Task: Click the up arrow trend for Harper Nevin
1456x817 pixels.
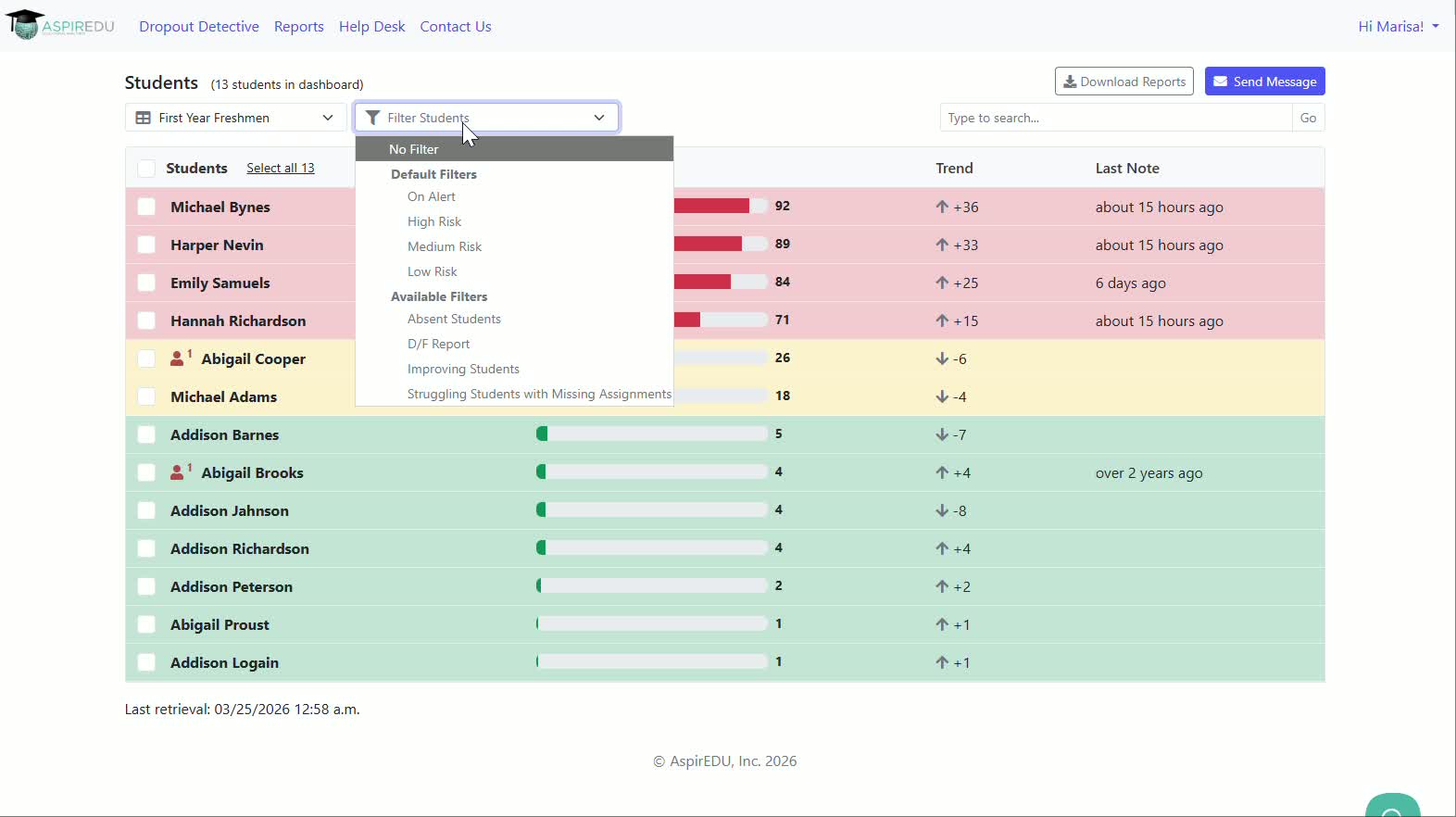Action: (x=942, y=245)
